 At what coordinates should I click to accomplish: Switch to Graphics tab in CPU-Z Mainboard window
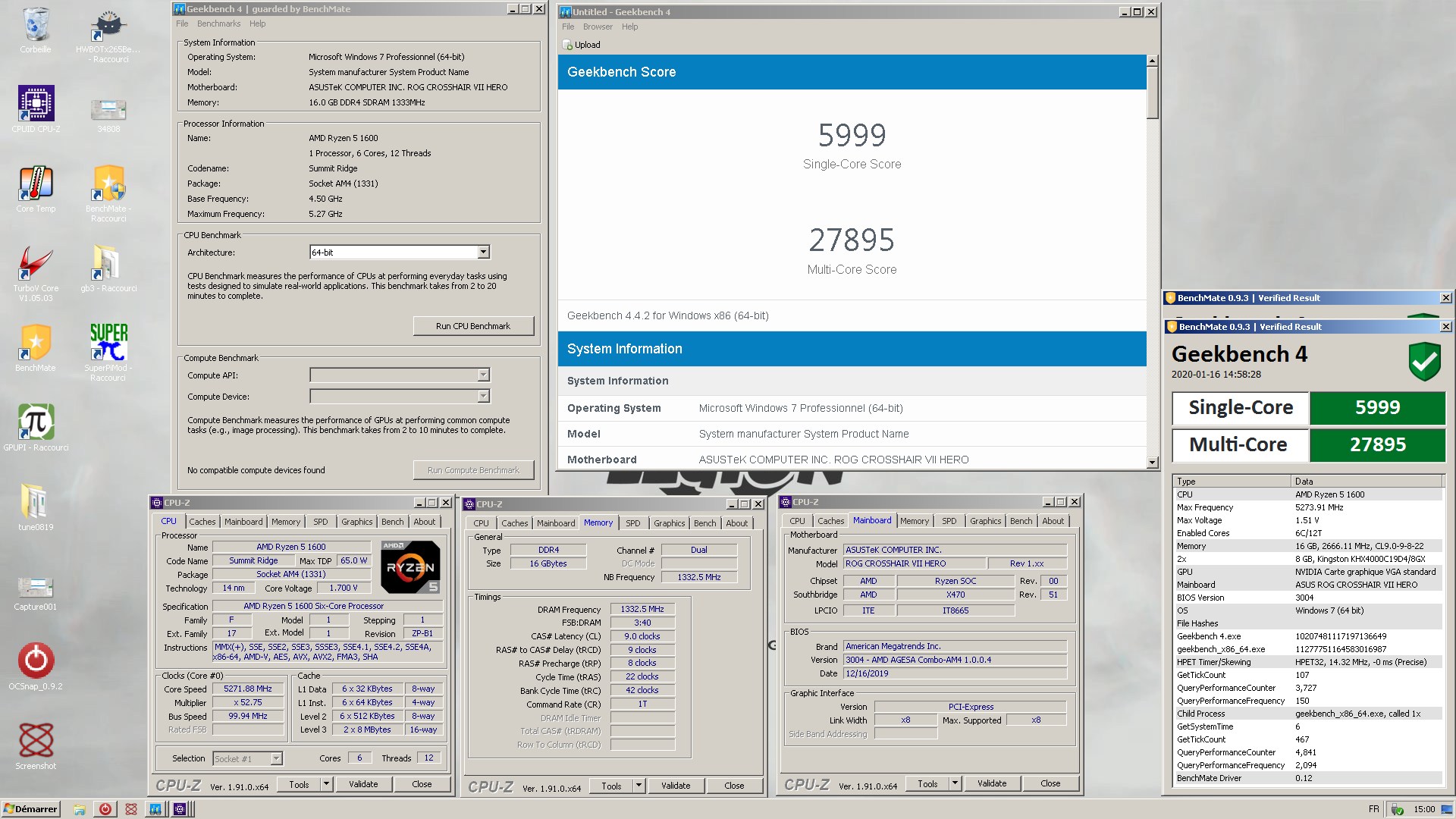(x=985, y=521)
